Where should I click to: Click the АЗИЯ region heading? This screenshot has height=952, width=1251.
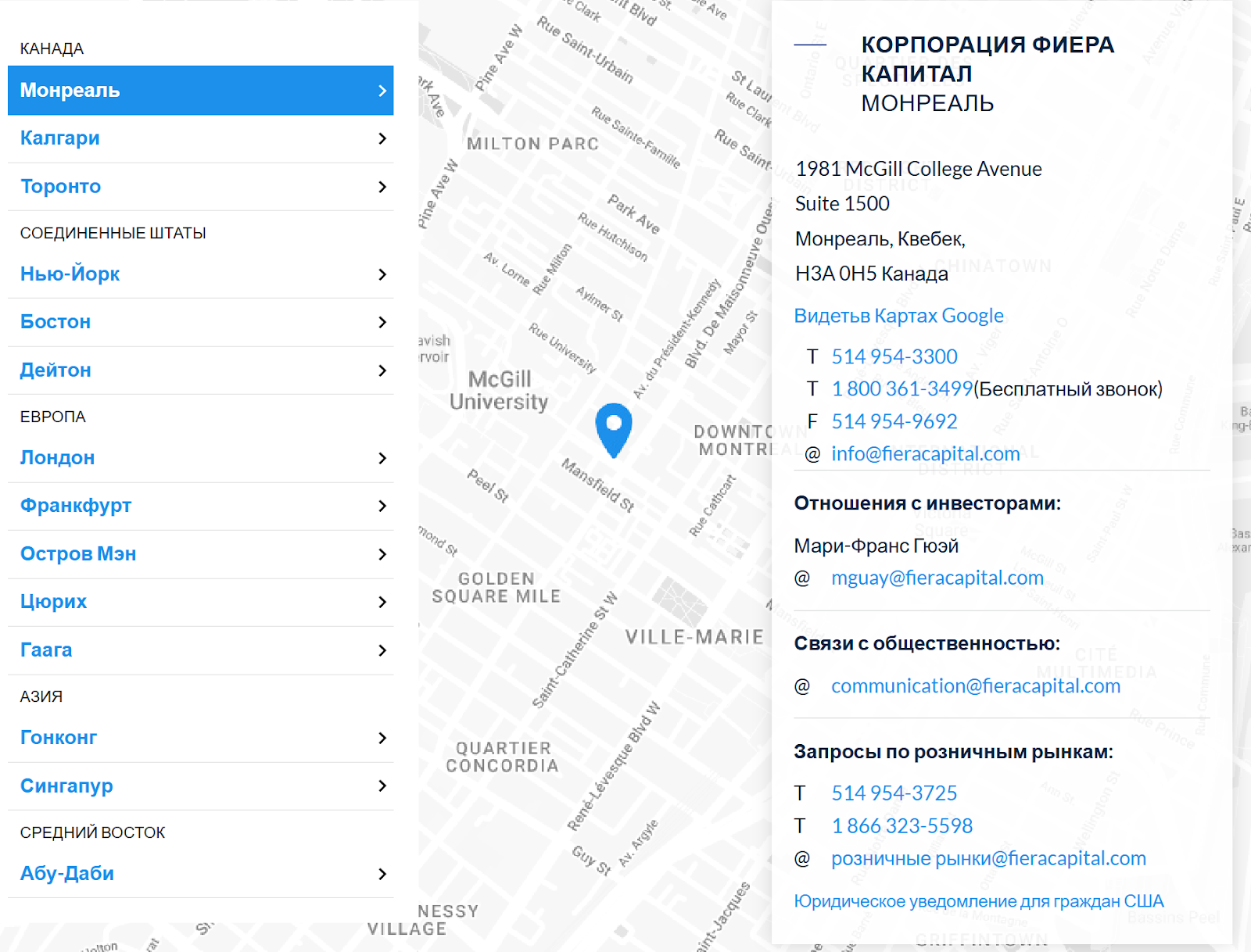[x=41, y=696]
